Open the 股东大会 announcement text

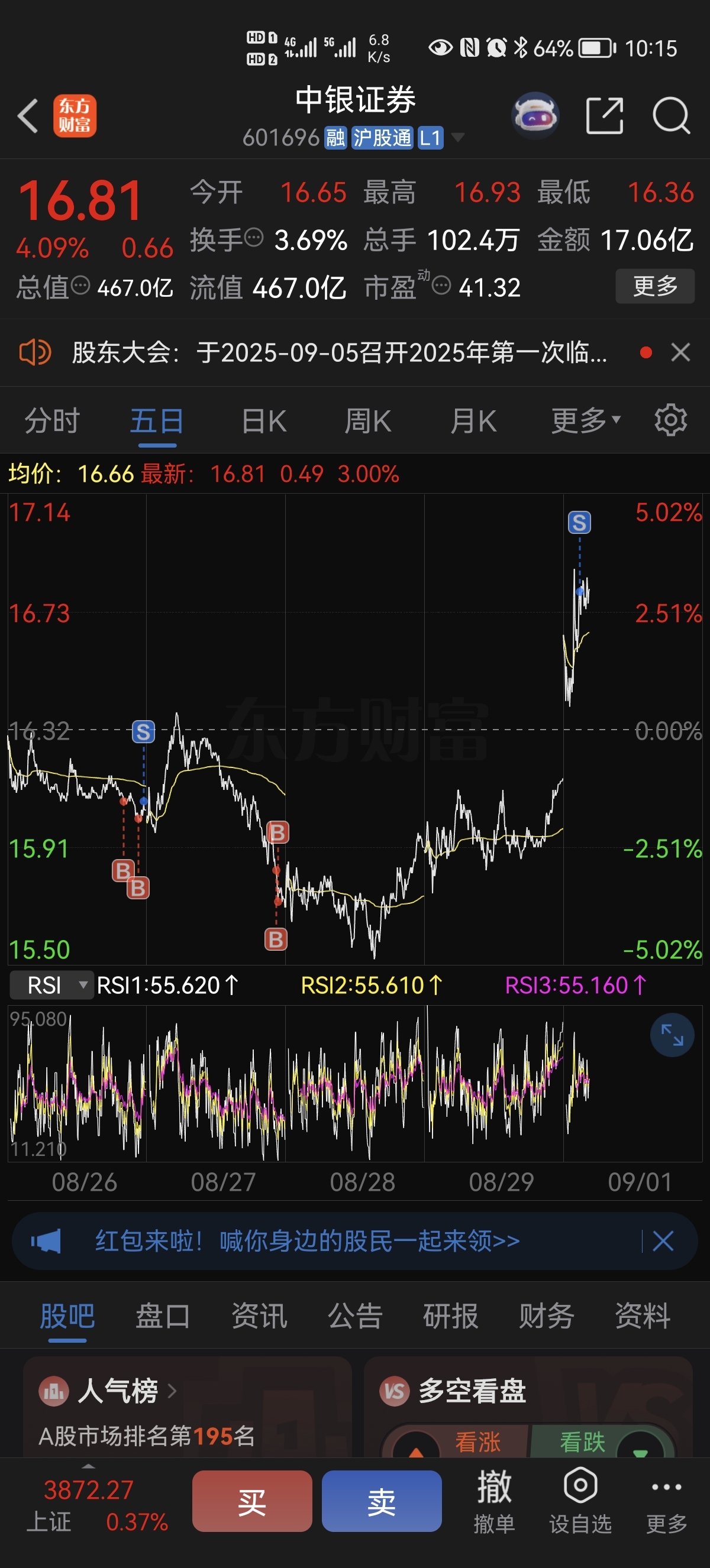pos(340,352)
